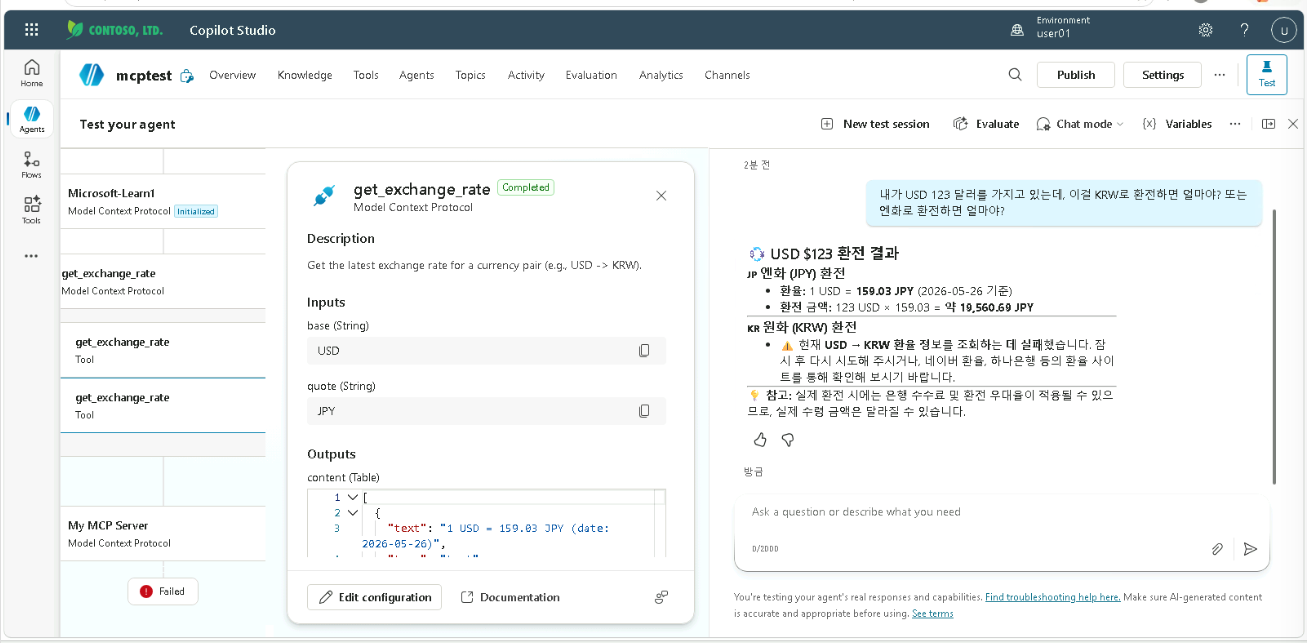Click the Settings button
The image size is (1307, 643).
[1162, 75]
